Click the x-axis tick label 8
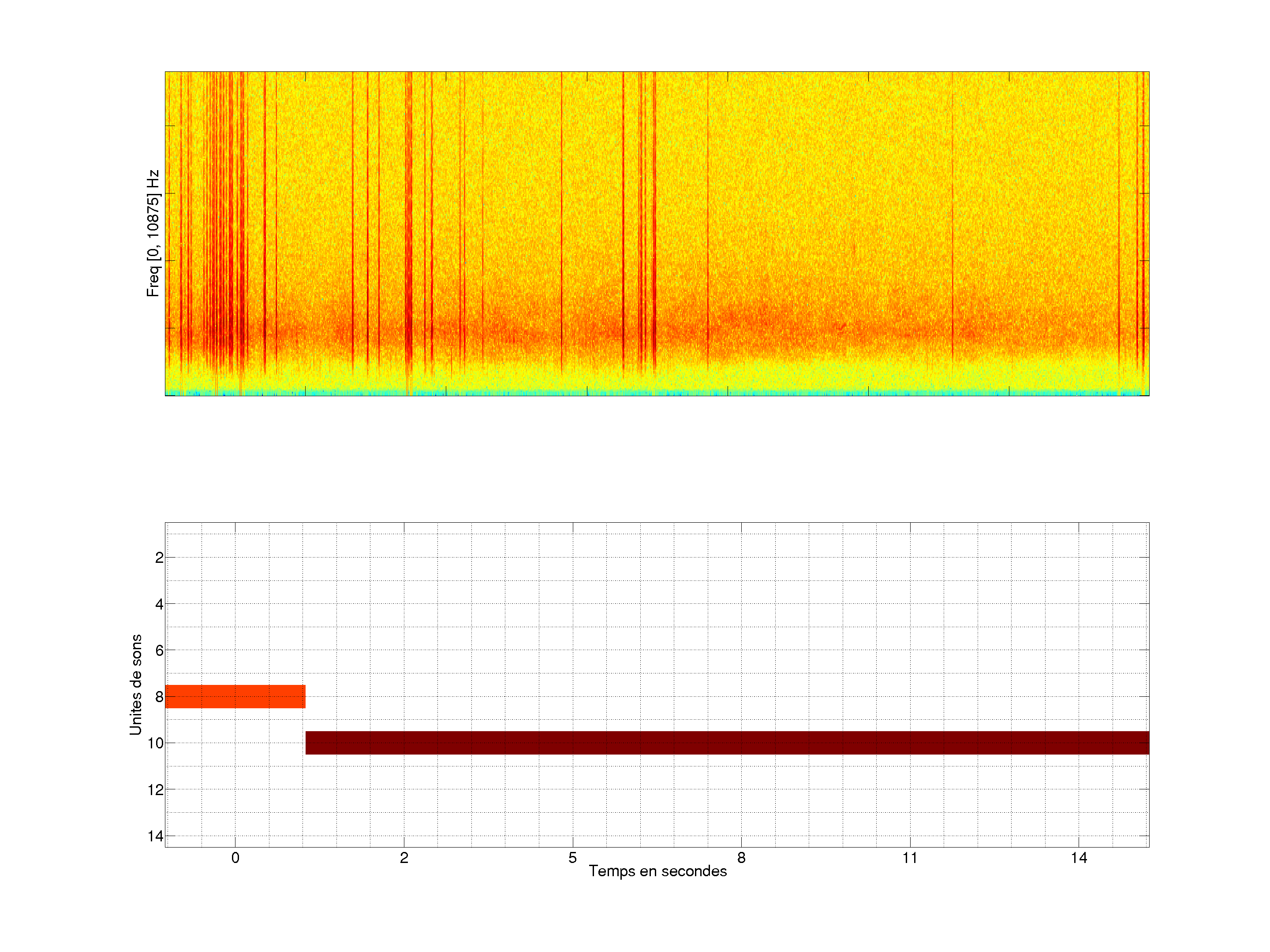The height and width of the screenshot is (952, 1270). [741, 858]
